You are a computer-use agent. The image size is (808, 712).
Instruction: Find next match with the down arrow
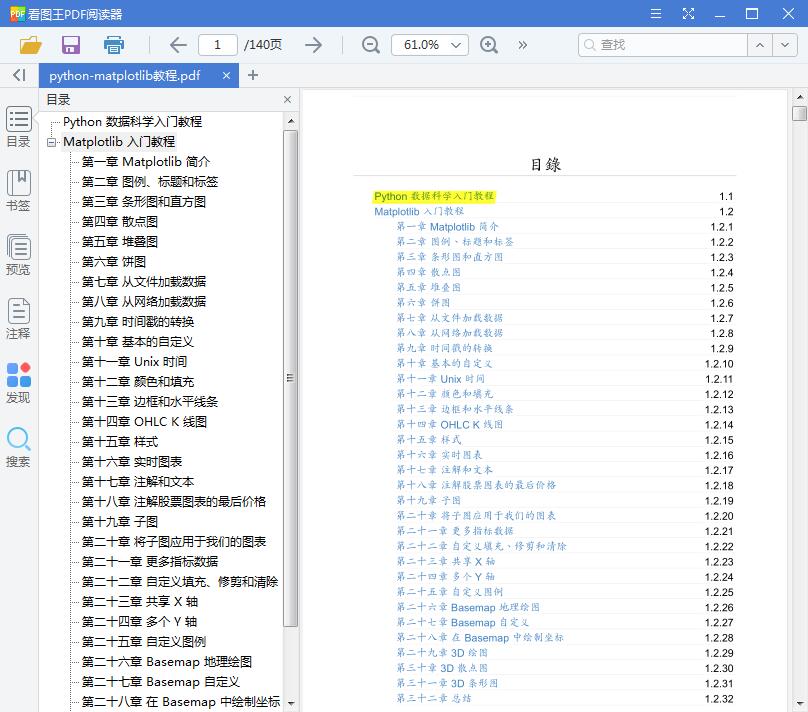click(x=784, y=45)
